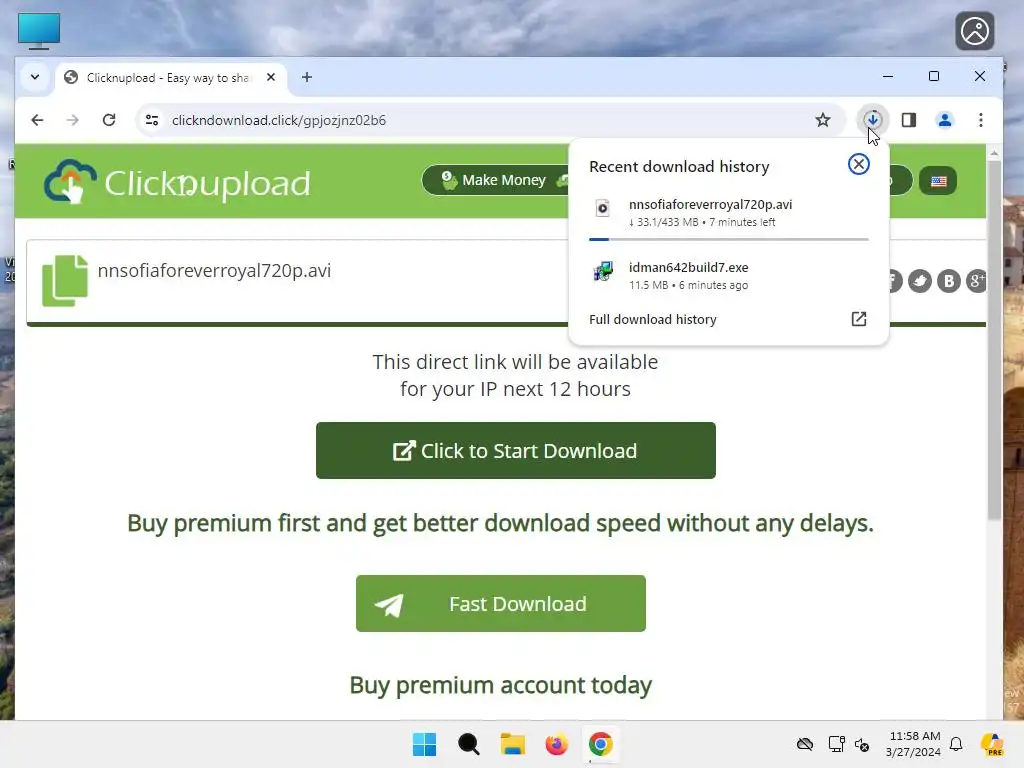Close the Recent download history popup

(x=858, y=164)
